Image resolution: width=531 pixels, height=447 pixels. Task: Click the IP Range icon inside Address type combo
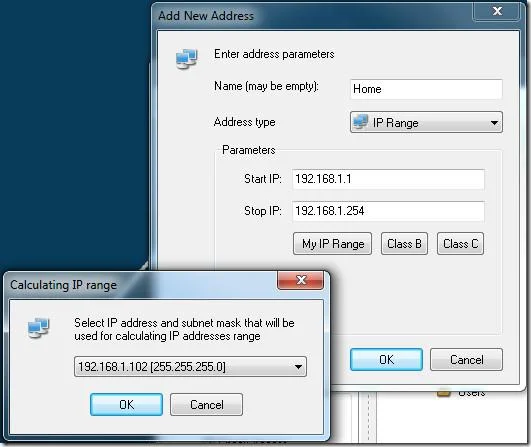(x=360, y=122)
